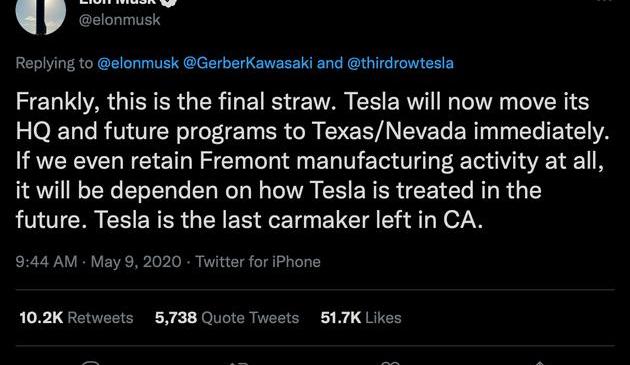Open the @elonmusk handle below the name
This screenshot has height=365, width=630.
pyautogui.click(x=119, y=20)
